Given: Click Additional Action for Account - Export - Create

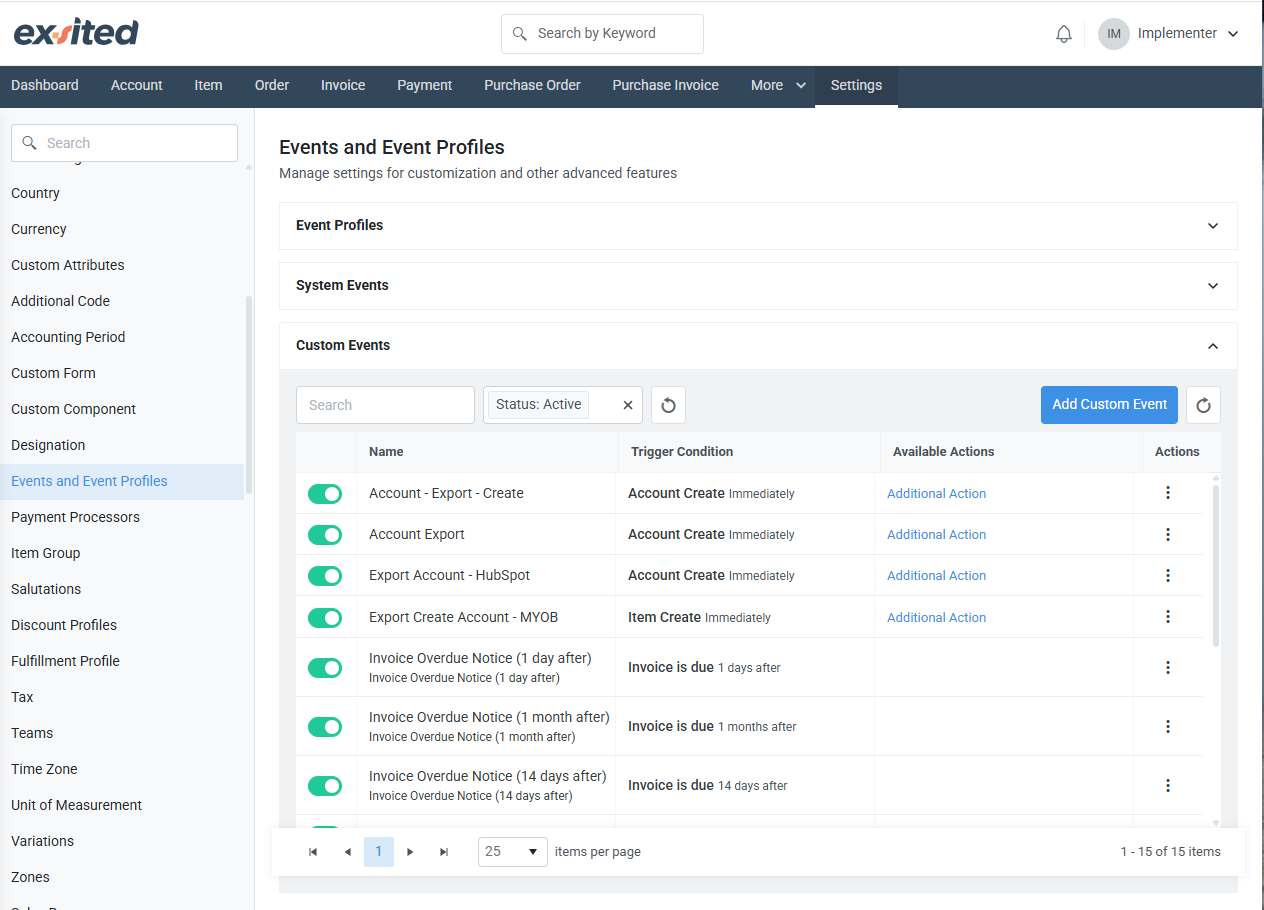Looking at the screenshot, I should click(x=937, y=494).
